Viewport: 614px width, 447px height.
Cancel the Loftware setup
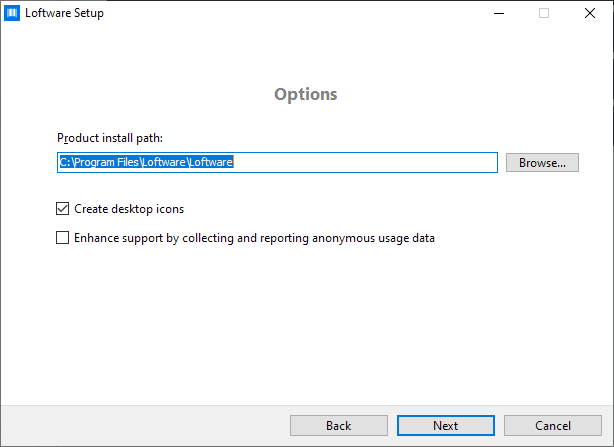(x=553, y=425)
